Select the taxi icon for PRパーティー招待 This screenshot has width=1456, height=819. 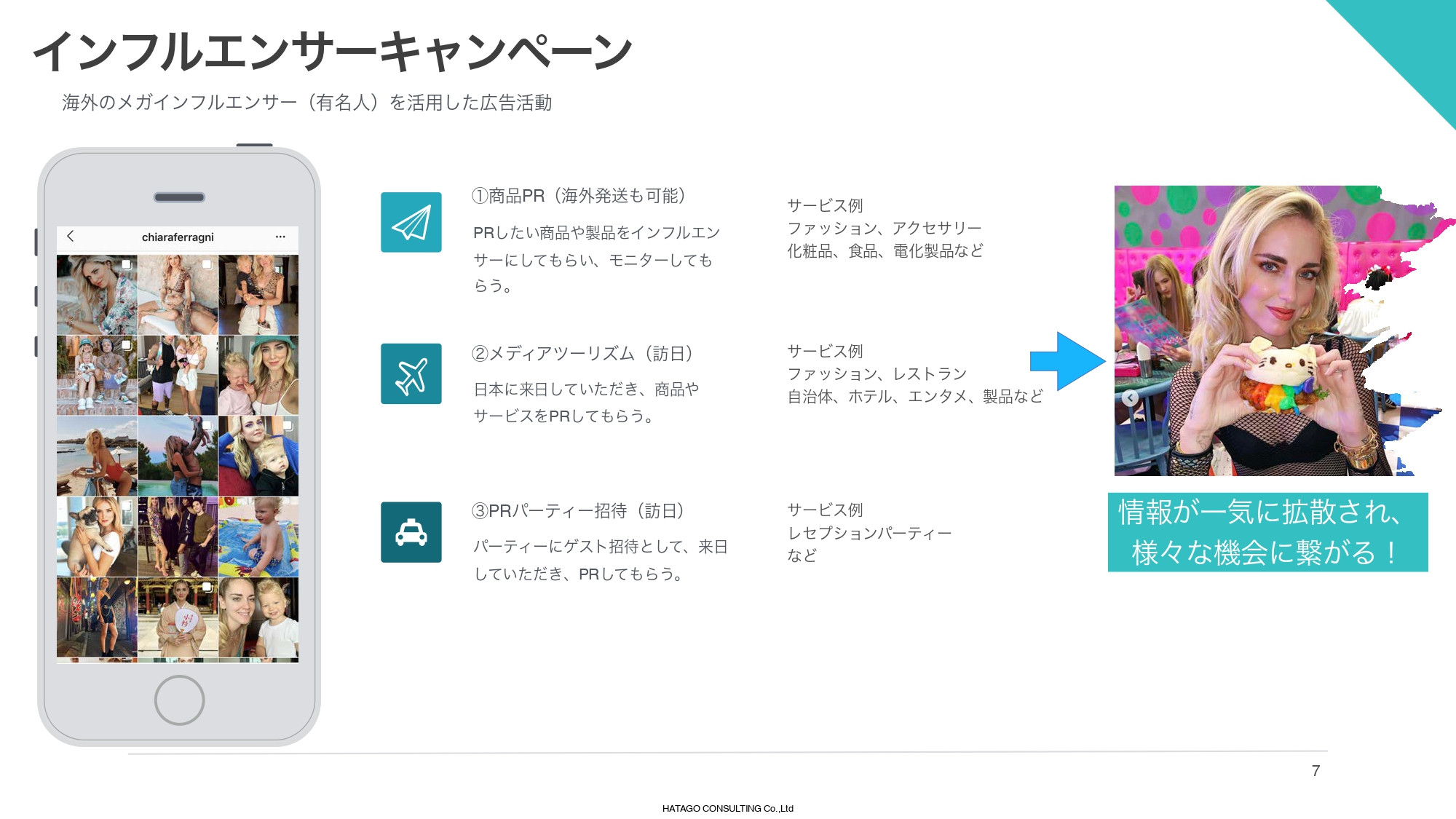411,531
